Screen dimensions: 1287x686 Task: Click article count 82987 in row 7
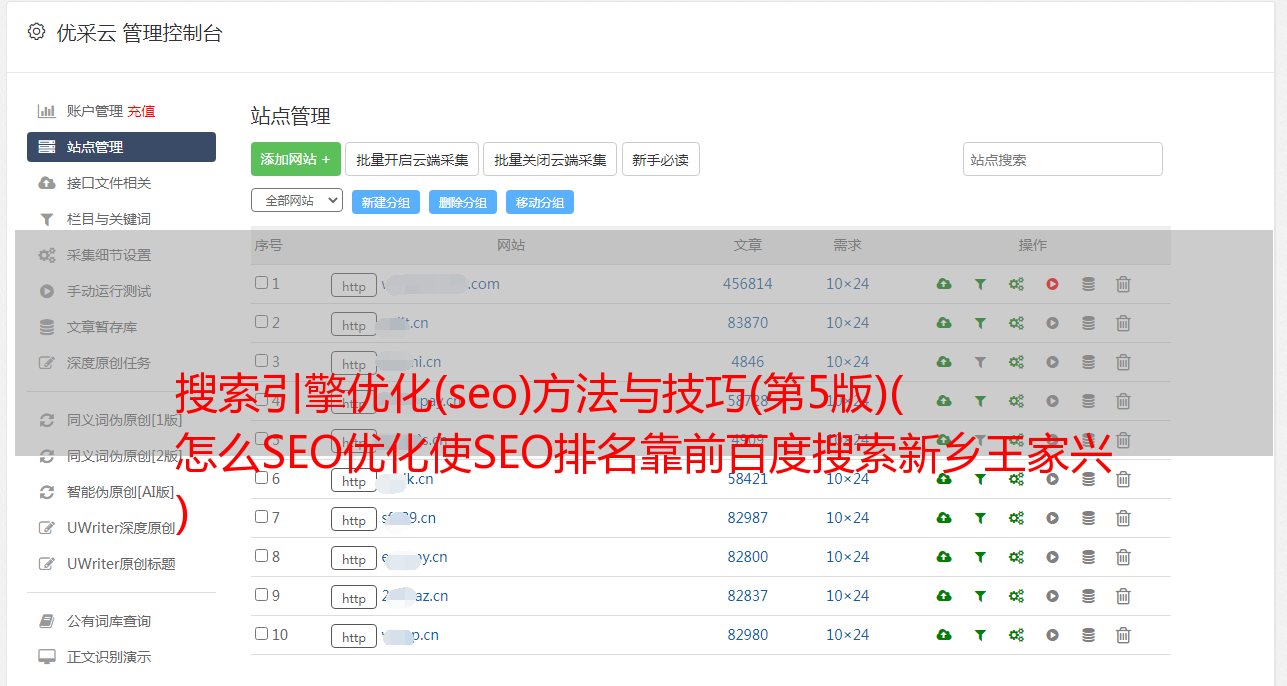(x=748, y=518)
